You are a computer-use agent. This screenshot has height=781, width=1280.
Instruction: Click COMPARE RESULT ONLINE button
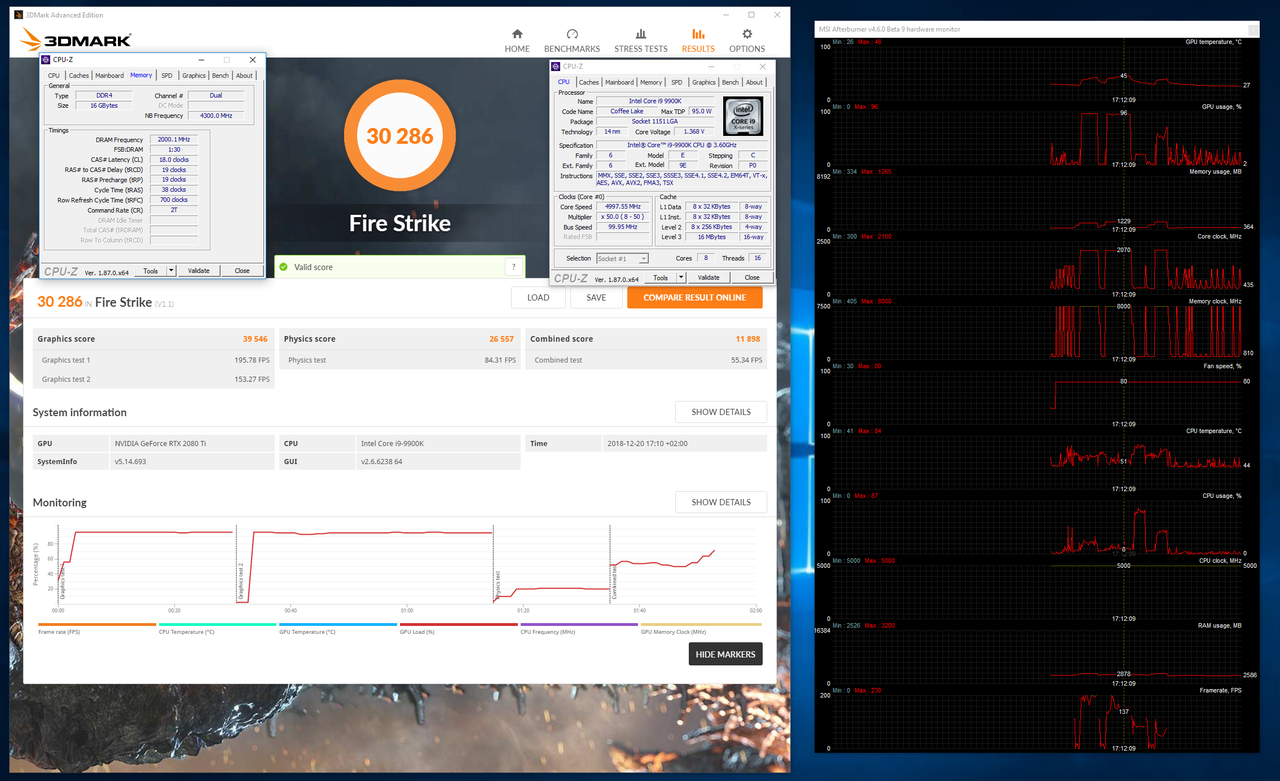[694, 297]
